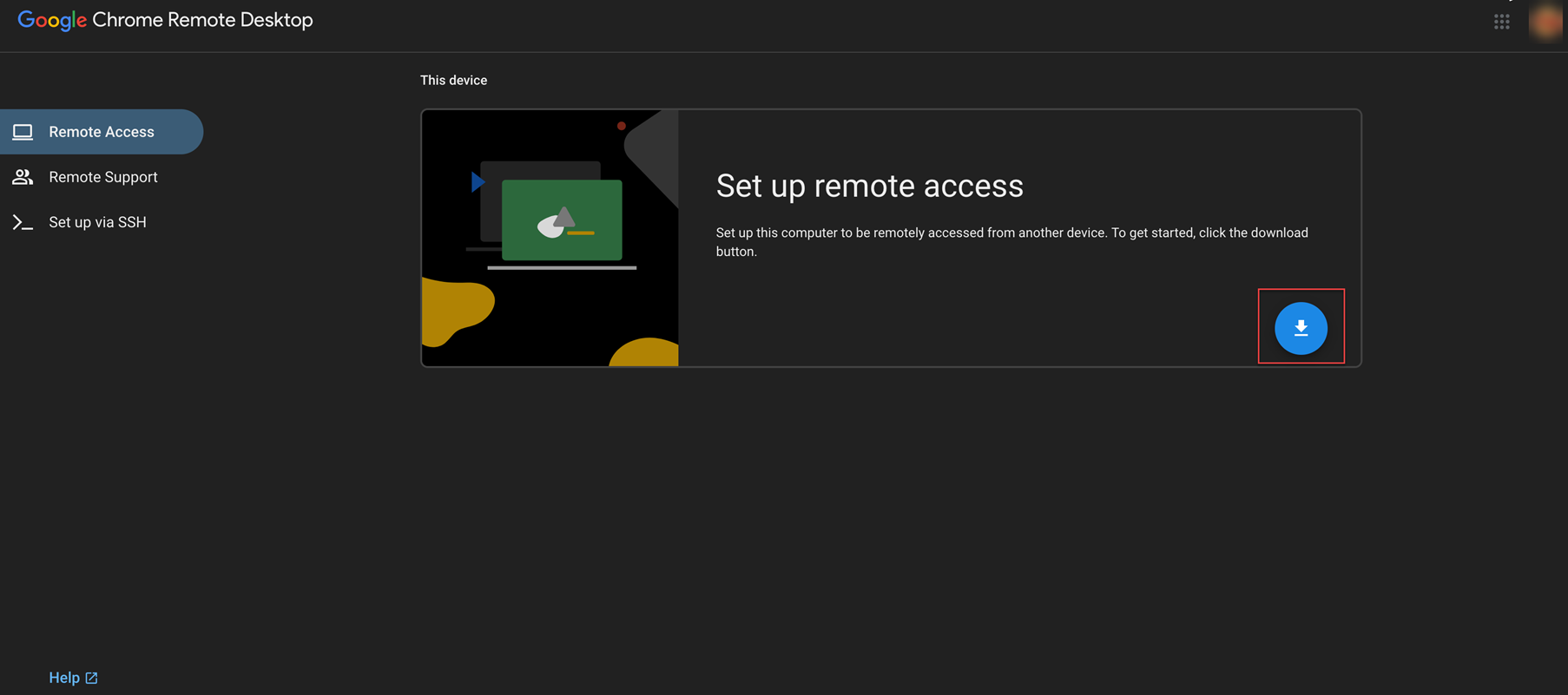
Task: Click the Google logo
Action: pos(52,21)
